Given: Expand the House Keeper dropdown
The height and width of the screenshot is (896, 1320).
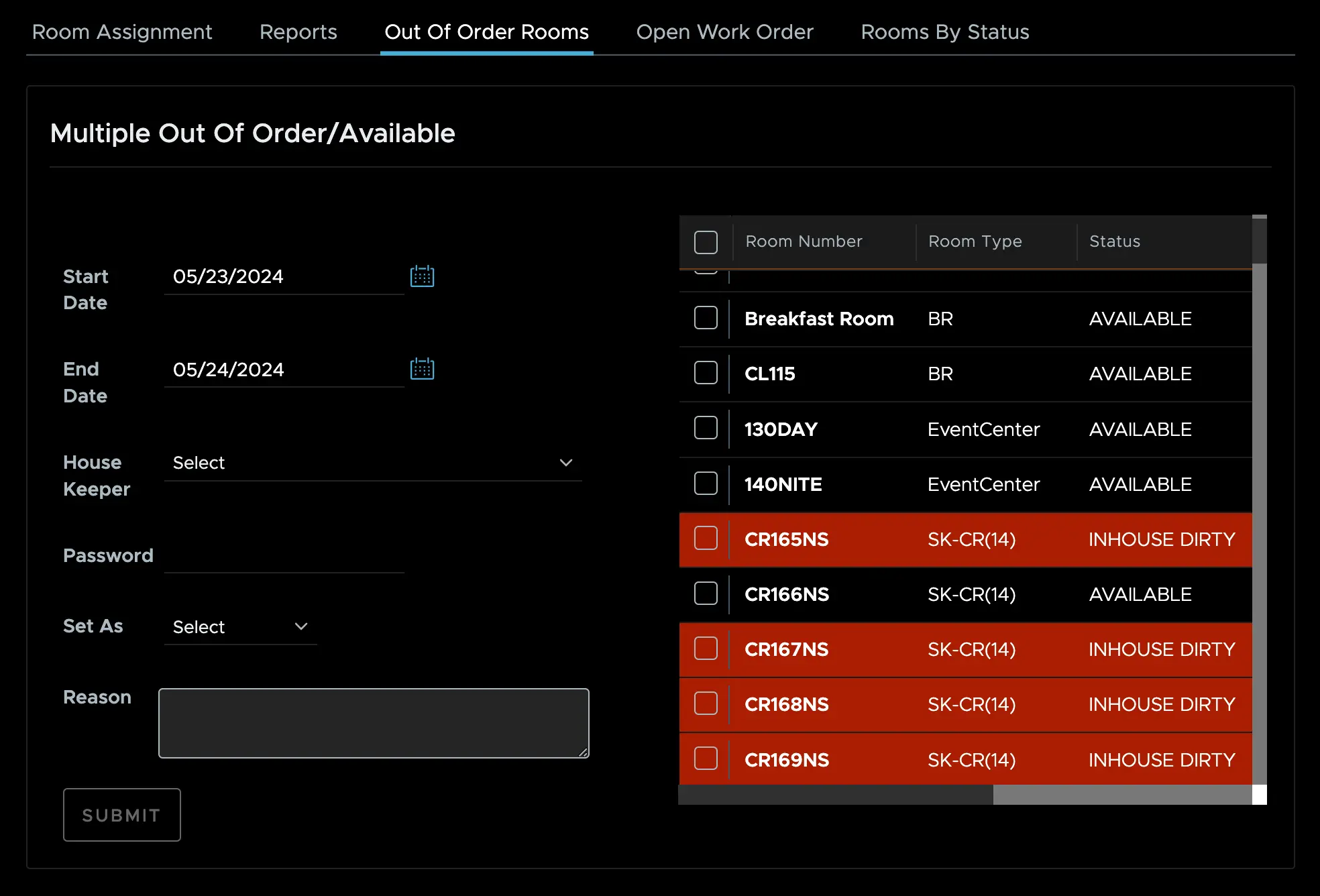Looking at the screenshot, I should (372, 463).
